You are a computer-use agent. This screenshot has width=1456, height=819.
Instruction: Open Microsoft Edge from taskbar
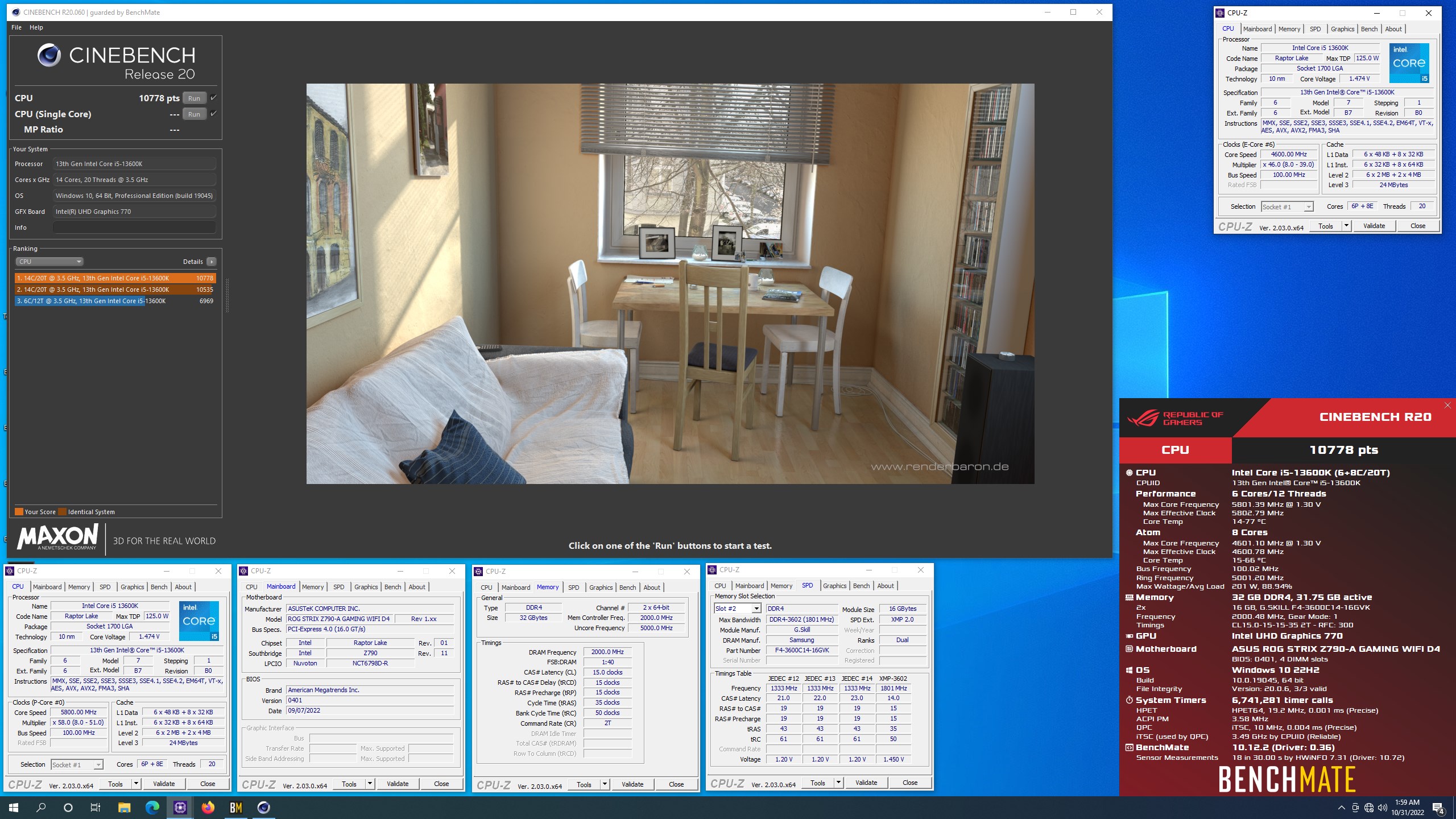152,808
